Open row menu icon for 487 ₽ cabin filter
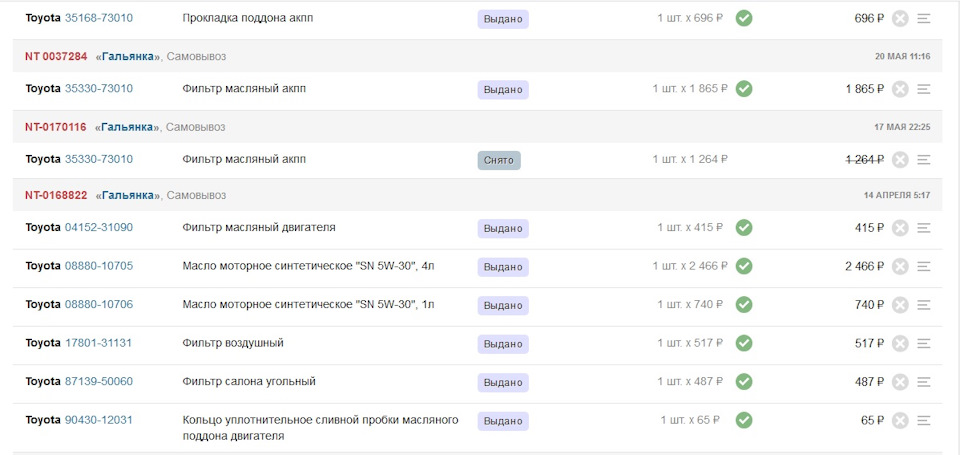 924,382
